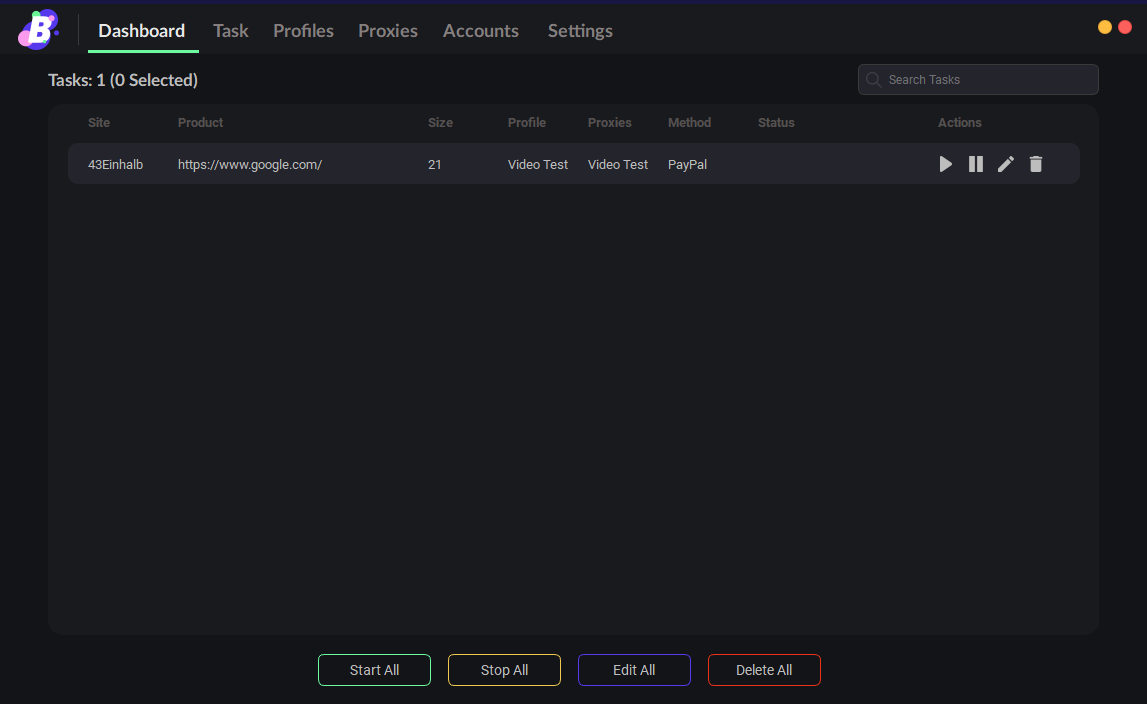Navigate to the Accounts tab
This screenshot has width=1147, height=704.
pyautogui.click(x=481, y=31)
